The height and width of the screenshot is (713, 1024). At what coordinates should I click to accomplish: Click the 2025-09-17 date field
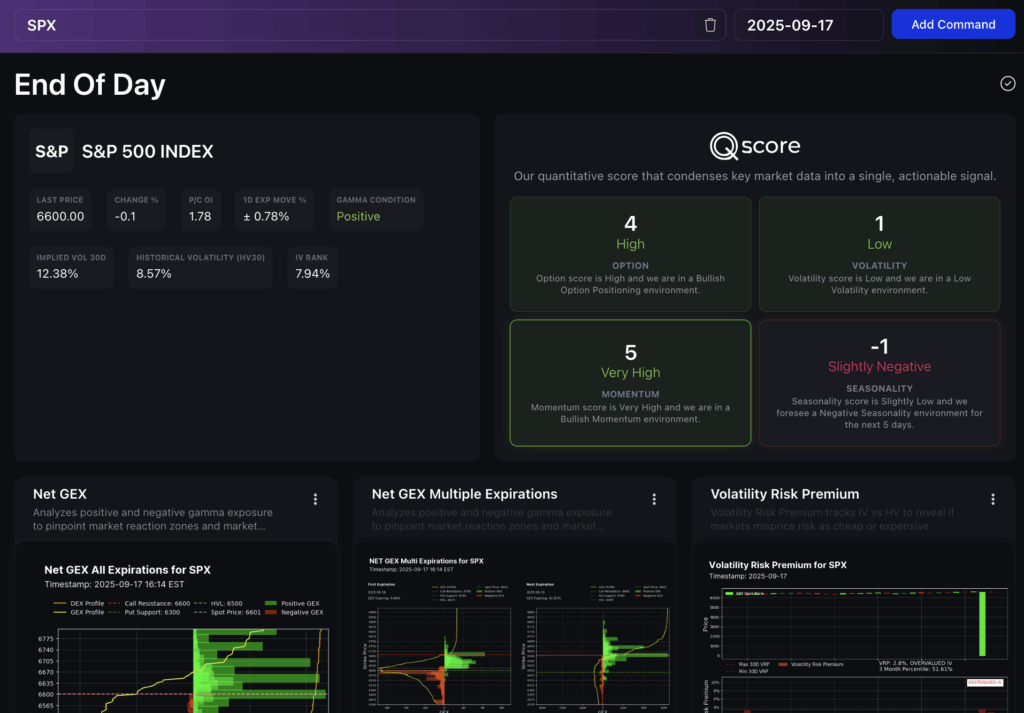tap(808, 25)
